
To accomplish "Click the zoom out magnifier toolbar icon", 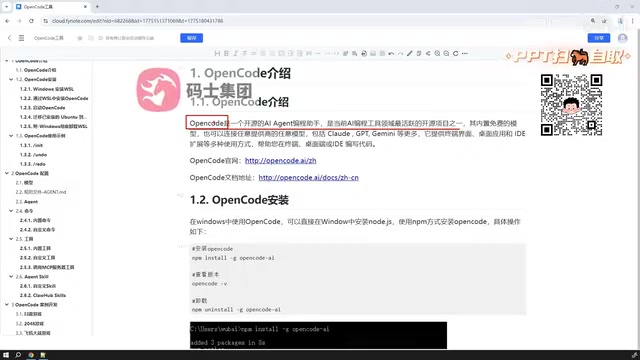I will (x=446, y=53).
